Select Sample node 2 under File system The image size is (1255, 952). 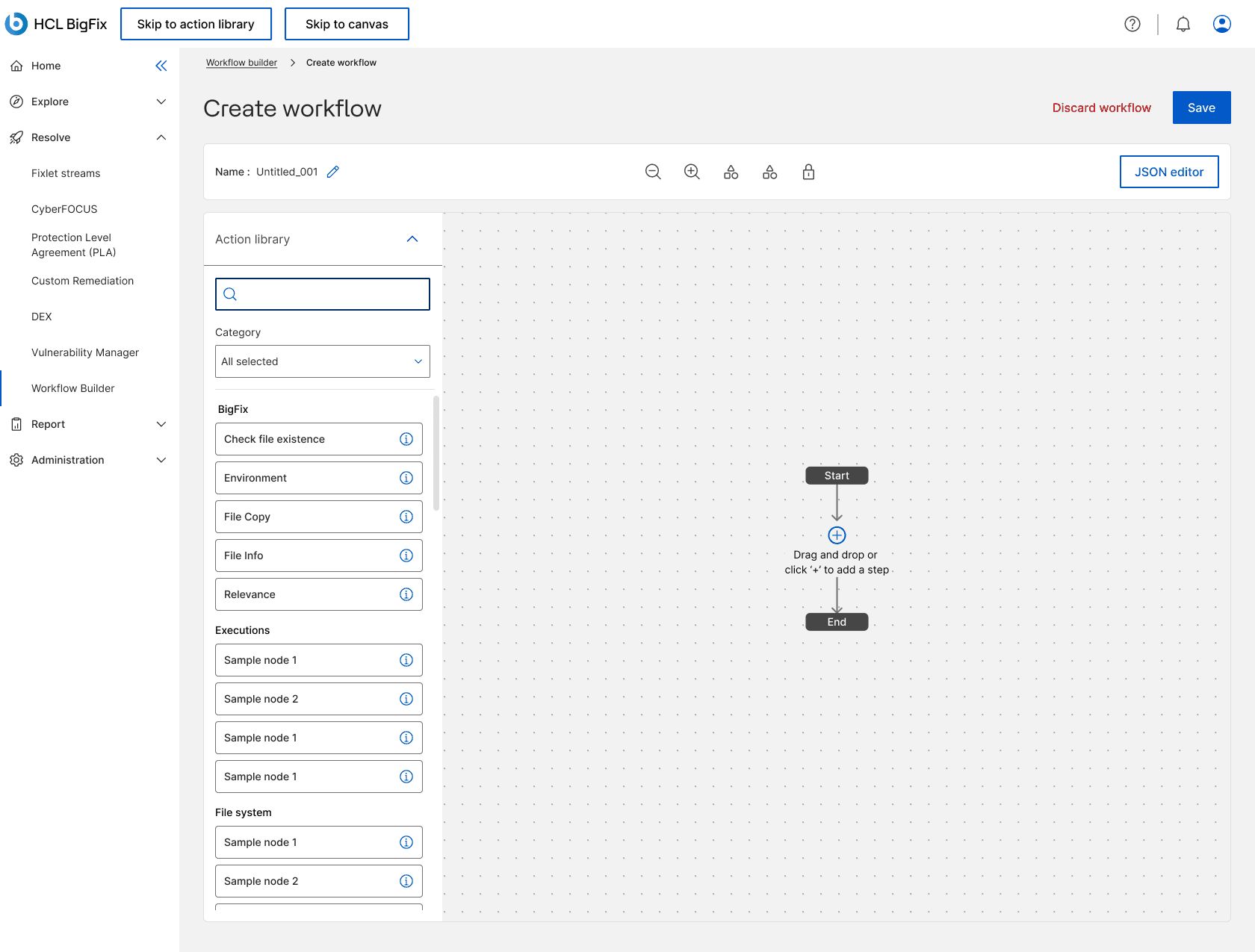click(x=319, y=881)
